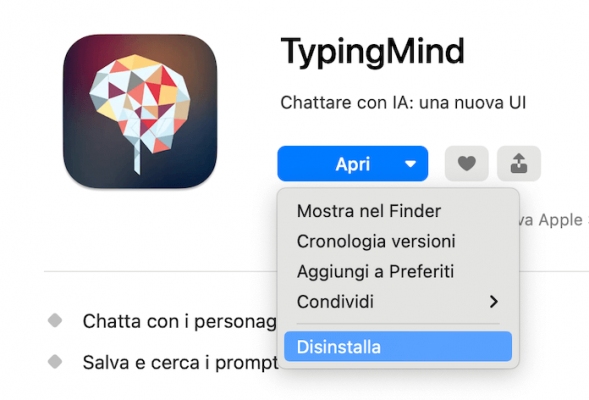The width and height of the screenshot is (589, 400).
Task: Click diamond bullet beside Salva e cerca
Action: [55, 362]
